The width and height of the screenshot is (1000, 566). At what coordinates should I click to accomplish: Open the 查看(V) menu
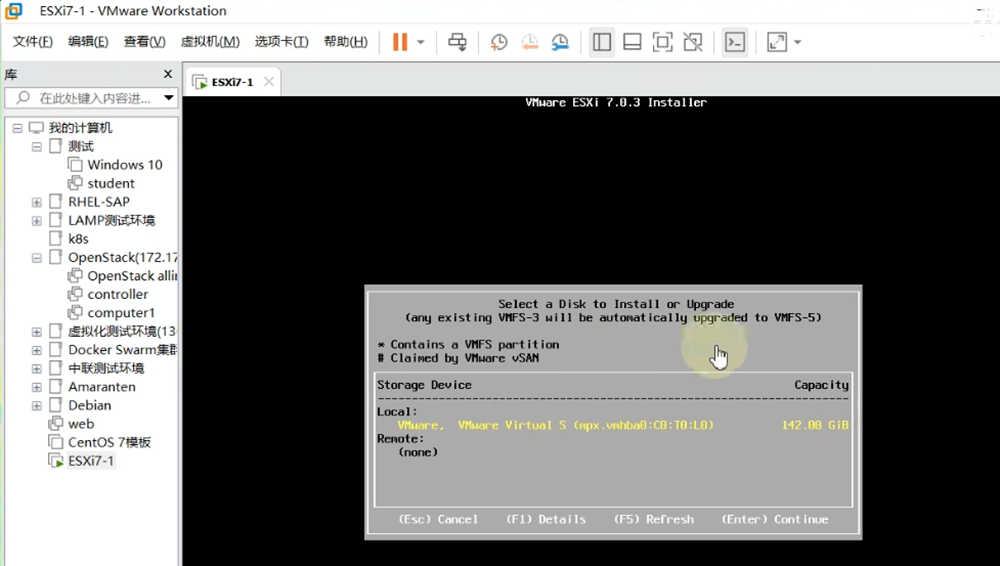[x=144, y=41]
